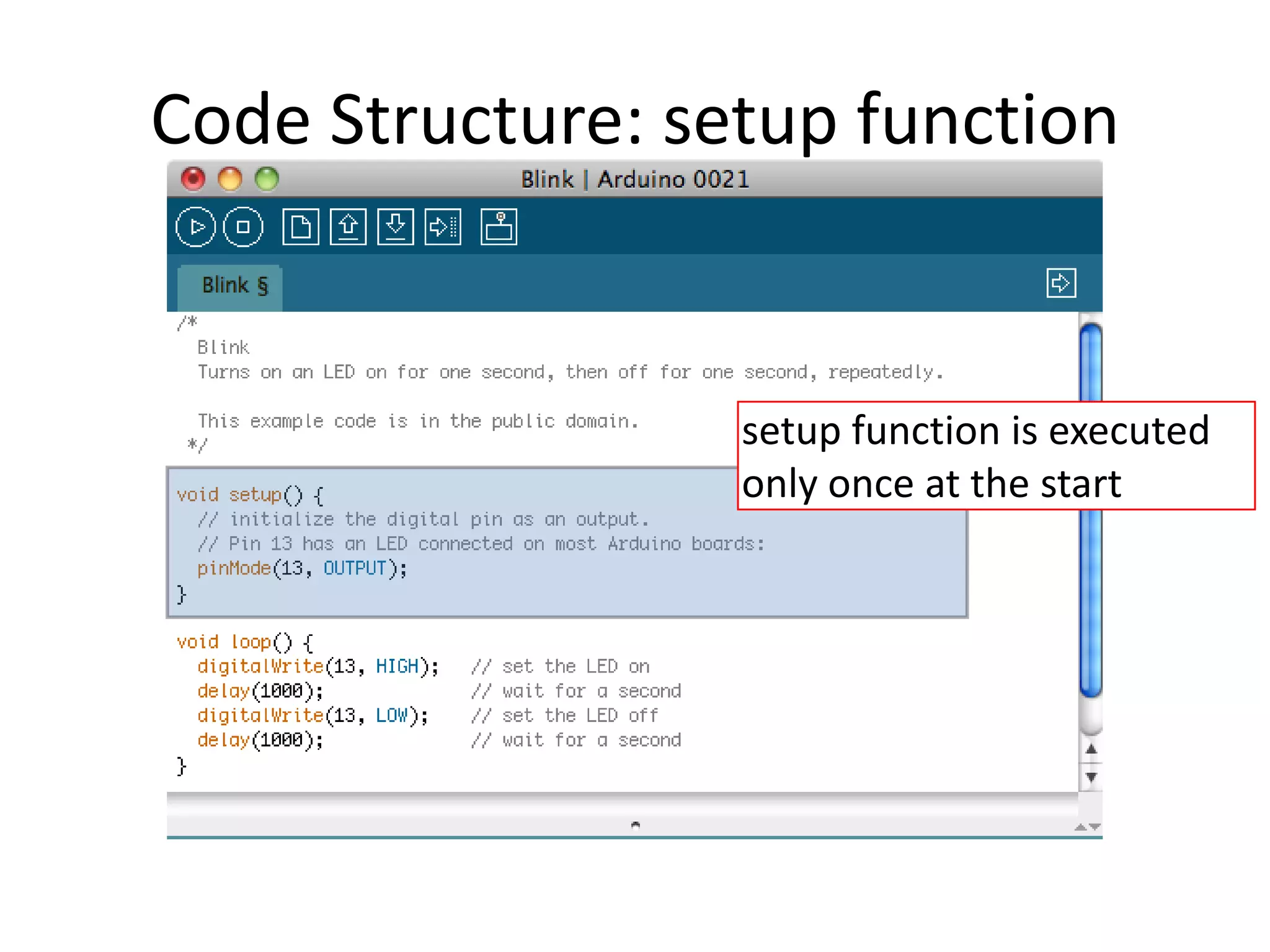Click the console divider handle dot
Viewport: 1270px width, 952px height.
635,824
